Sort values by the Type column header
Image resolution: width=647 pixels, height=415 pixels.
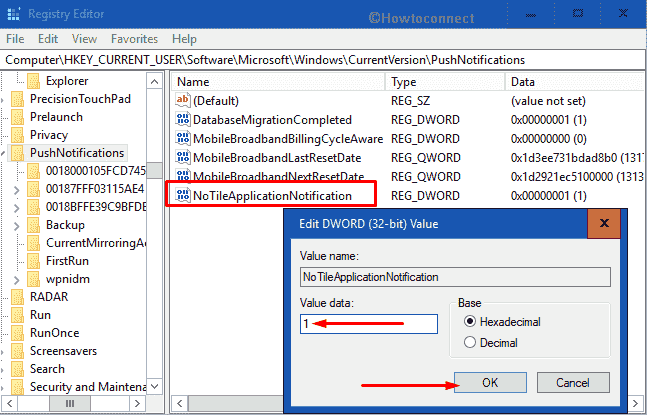pyautogui.click(x=404, y=81)
